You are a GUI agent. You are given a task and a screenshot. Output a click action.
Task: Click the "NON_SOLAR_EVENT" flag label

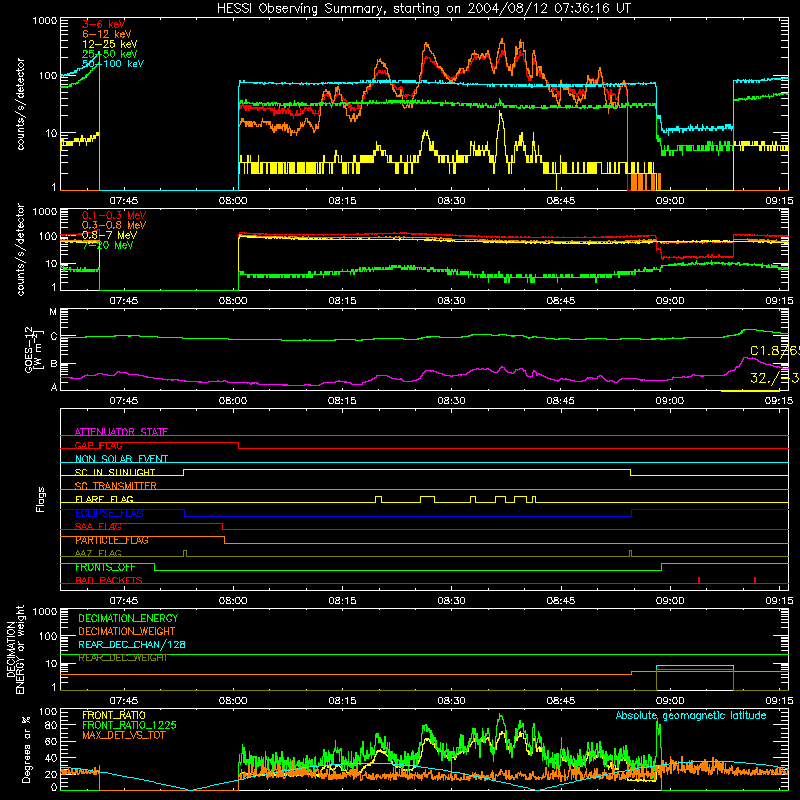pyautogui.click(x=121, y=459)
